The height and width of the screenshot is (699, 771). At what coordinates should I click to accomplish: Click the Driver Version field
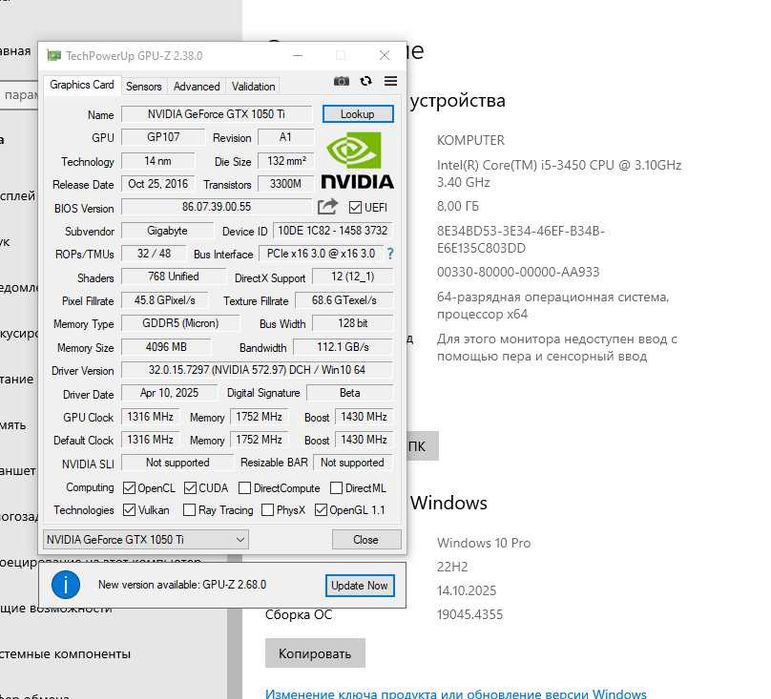[257, 370]
